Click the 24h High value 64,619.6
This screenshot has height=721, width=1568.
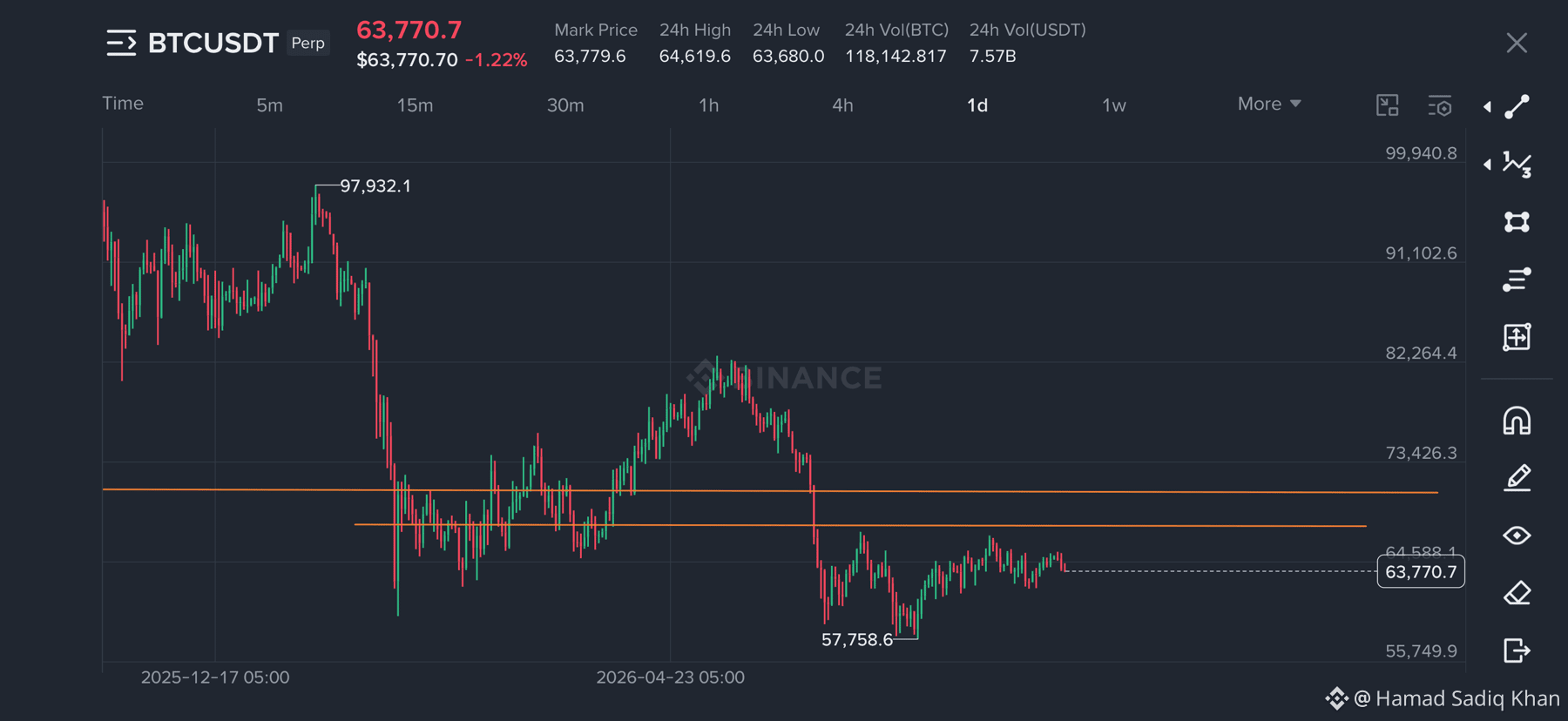(694, 56)
